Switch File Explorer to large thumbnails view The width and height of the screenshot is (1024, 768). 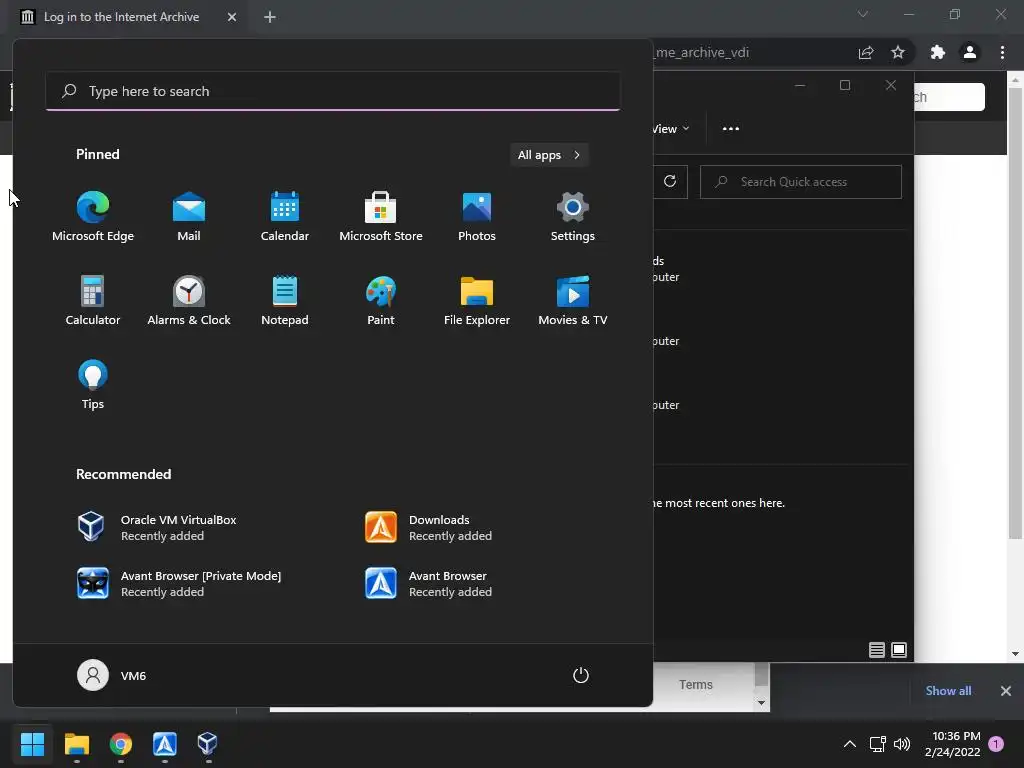click(x=899, y=650)
